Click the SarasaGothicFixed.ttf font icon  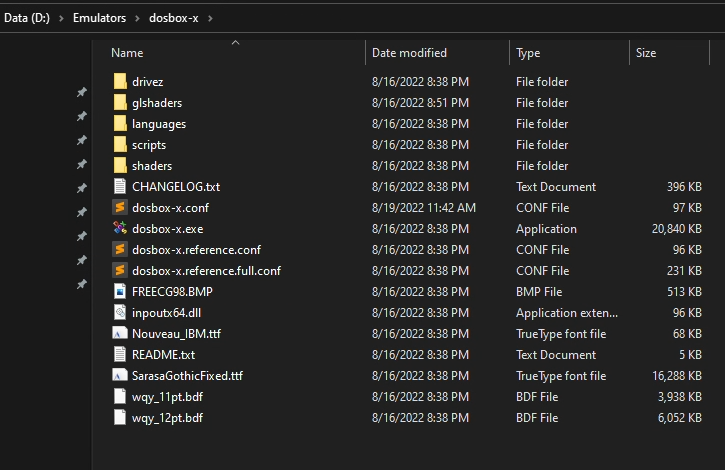[x=120, y=375]
